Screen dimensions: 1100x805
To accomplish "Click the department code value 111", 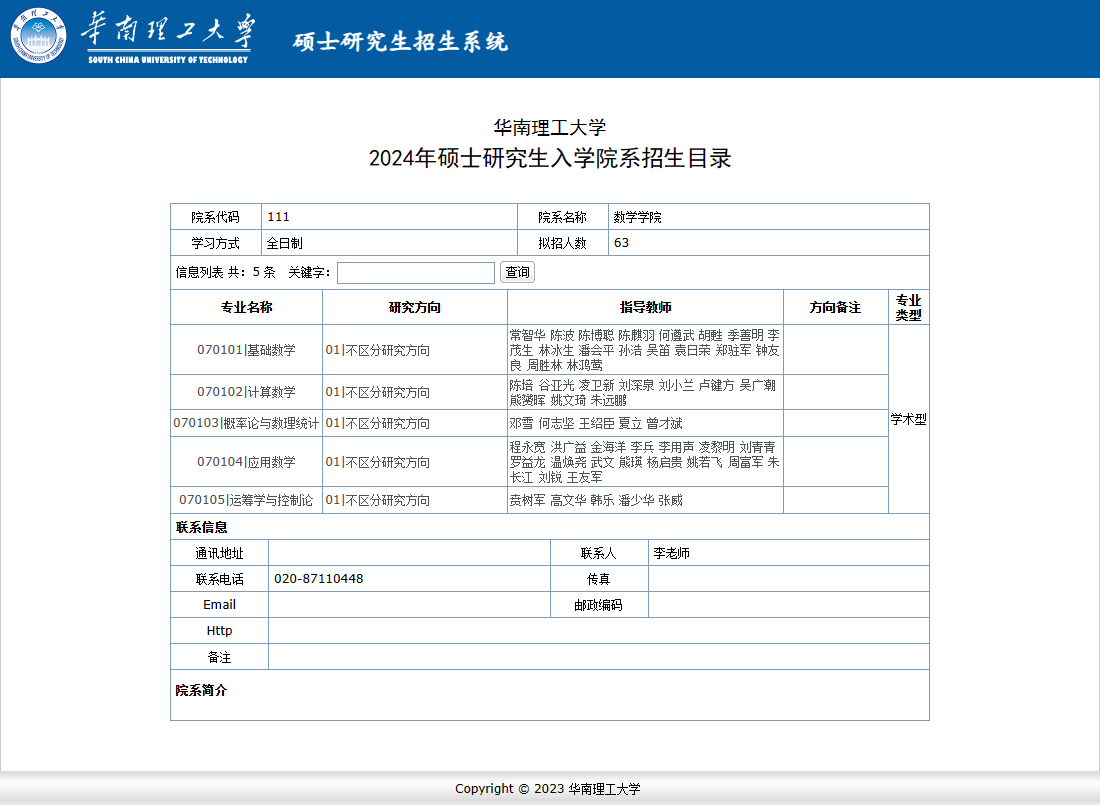I will (x=279, y=217).
